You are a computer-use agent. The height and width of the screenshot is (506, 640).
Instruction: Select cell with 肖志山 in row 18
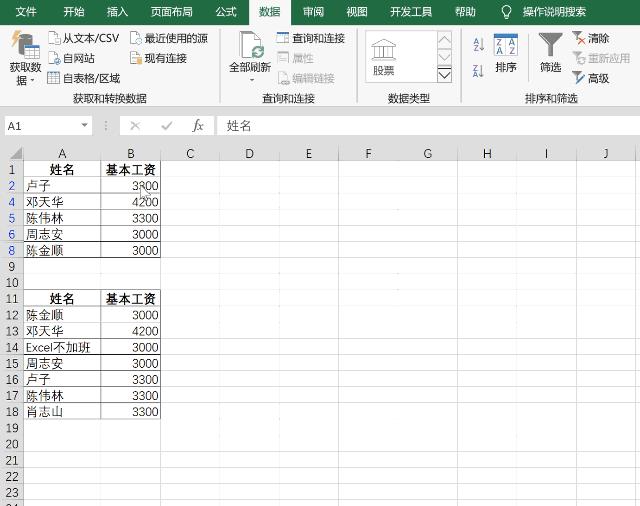click(62, 412)
